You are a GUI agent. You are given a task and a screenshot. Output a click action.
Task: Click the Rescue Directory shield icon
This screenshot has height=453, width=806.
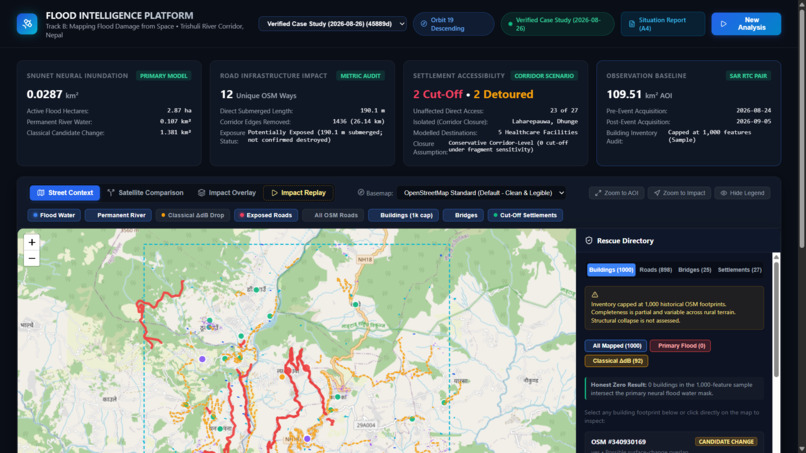tap(589, 241)
